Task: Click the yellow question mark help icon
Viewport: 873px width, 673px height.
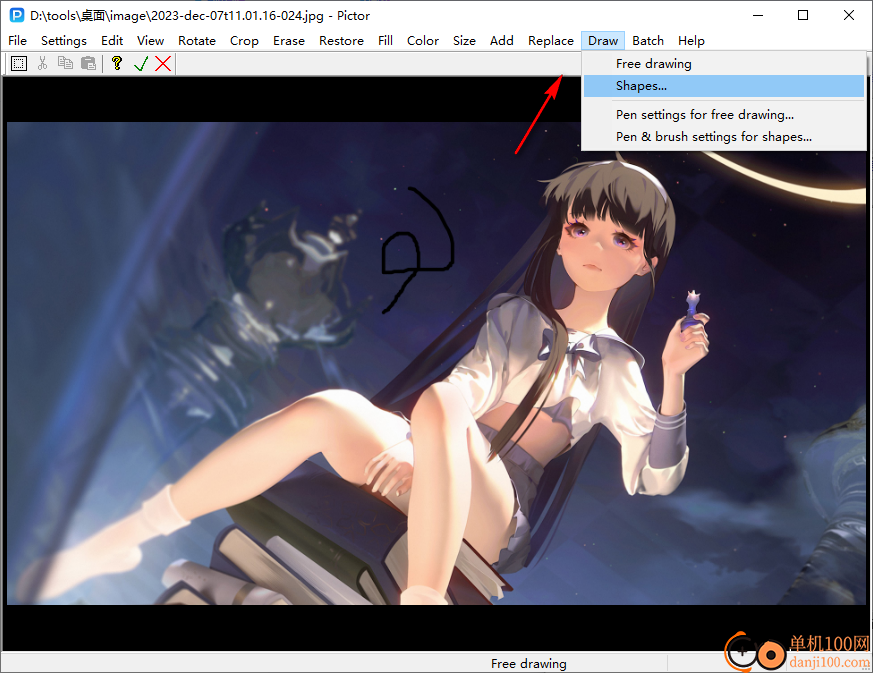Action: [117, 63]
